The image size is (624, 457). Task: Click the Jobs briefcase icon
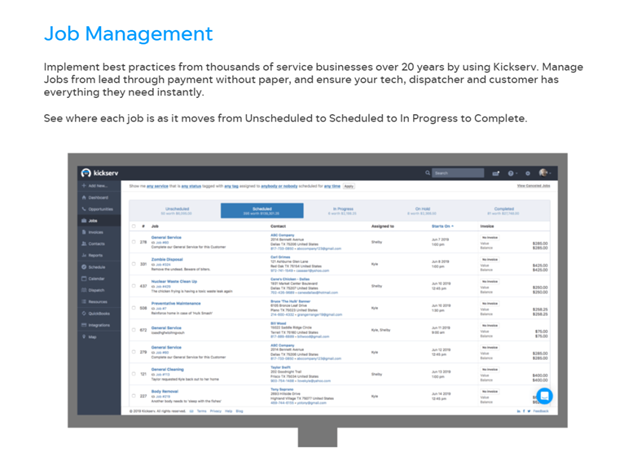(84, 221)
